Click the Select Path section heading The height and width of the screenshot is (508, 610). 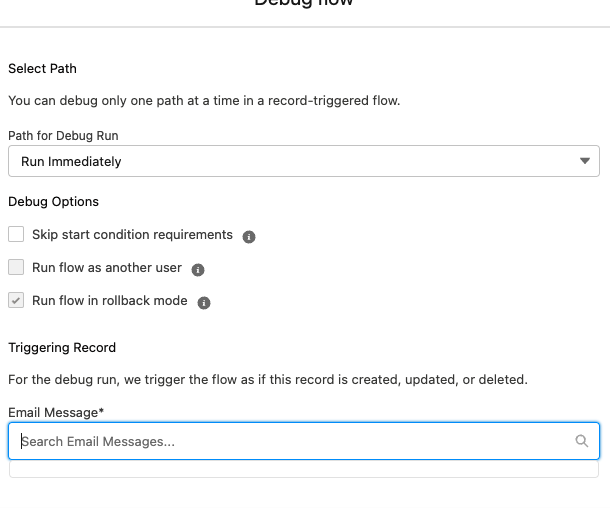[42, 68]
